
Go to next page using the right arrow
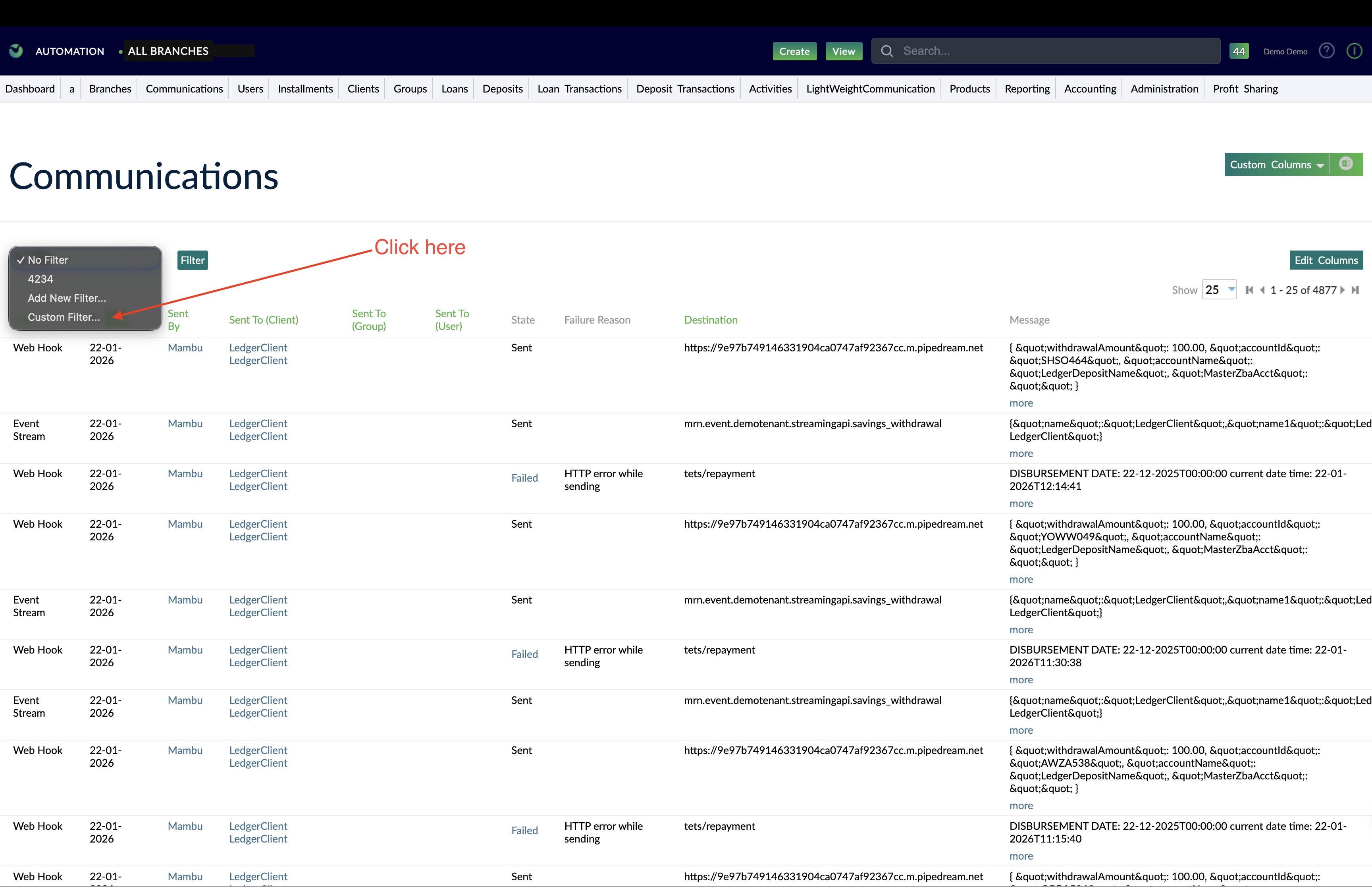[x=1342, y=290]
